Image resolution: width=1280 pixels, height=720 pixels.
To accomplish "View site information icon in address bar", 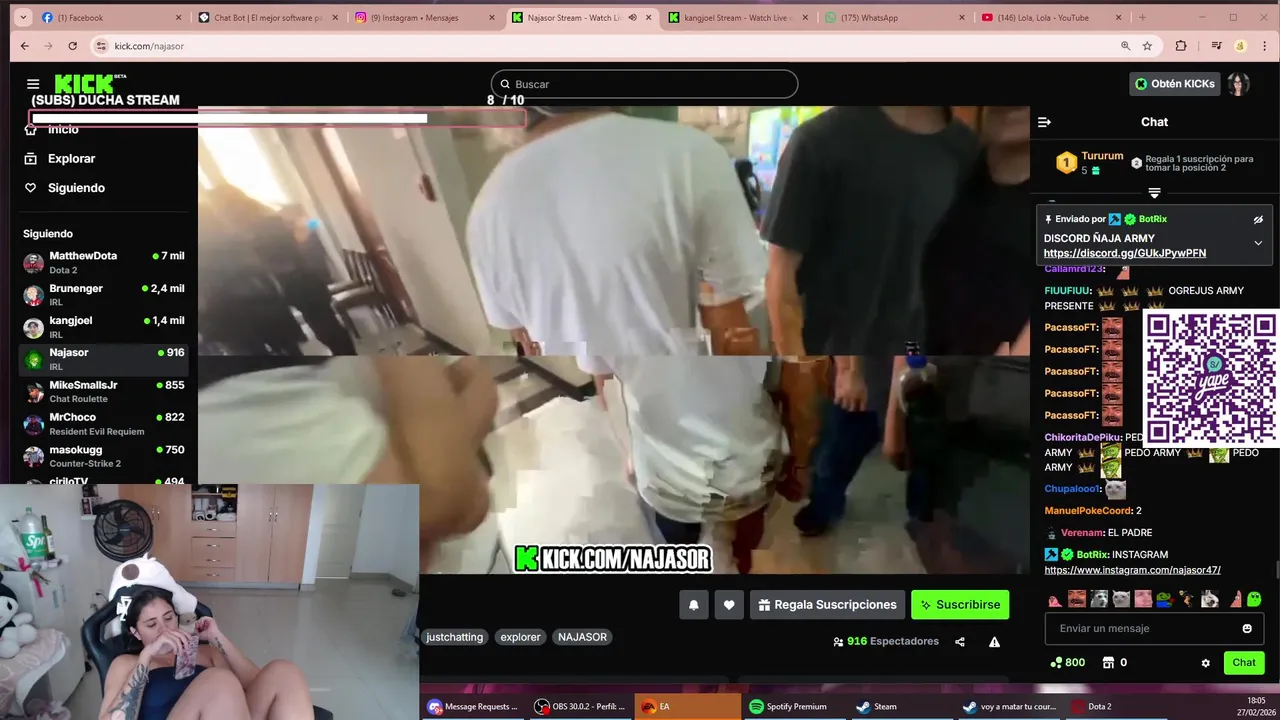I will [100, 46].
